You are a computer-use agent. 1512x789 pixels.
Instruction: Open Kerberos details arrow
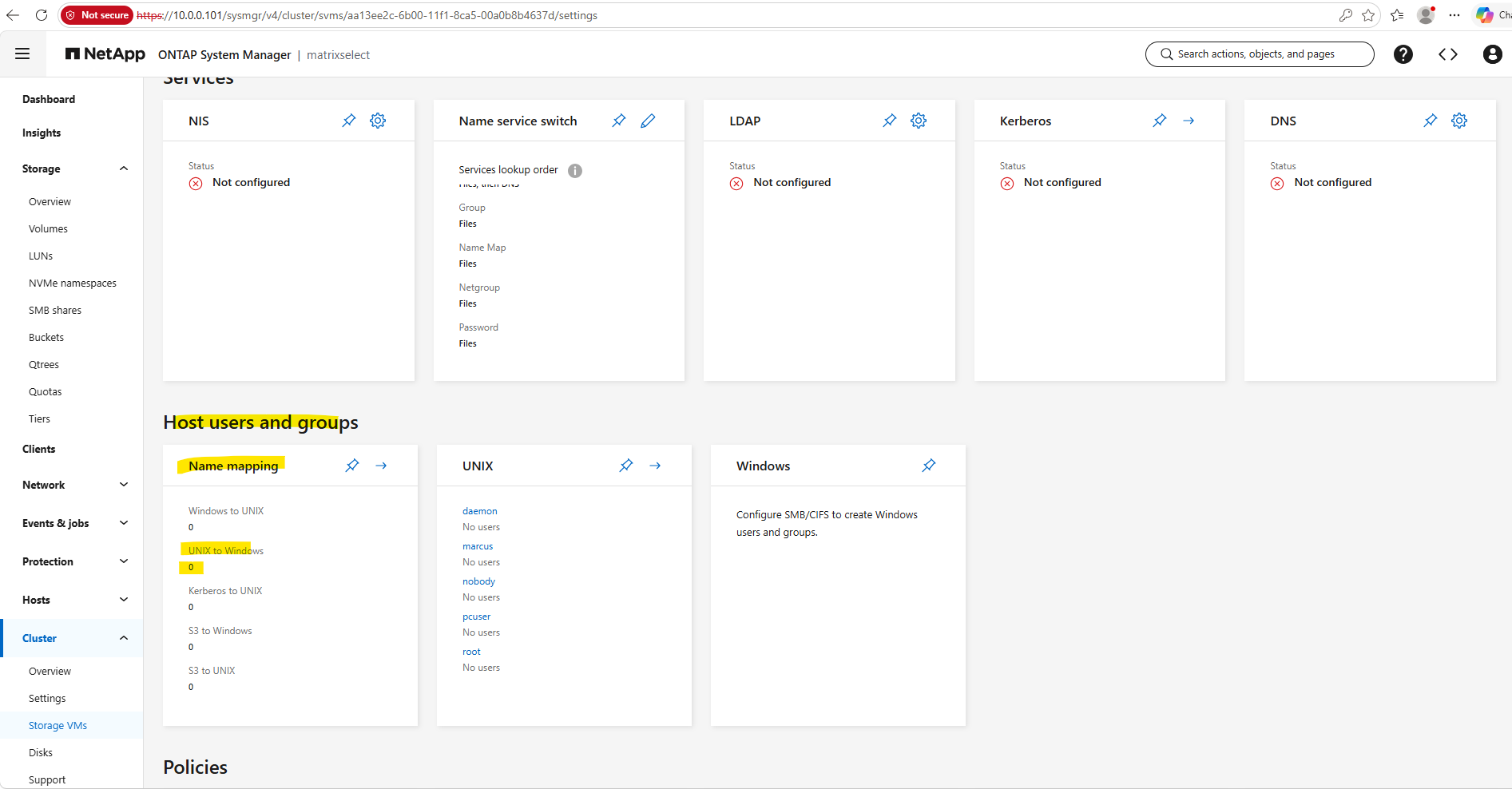(1189, 121)
